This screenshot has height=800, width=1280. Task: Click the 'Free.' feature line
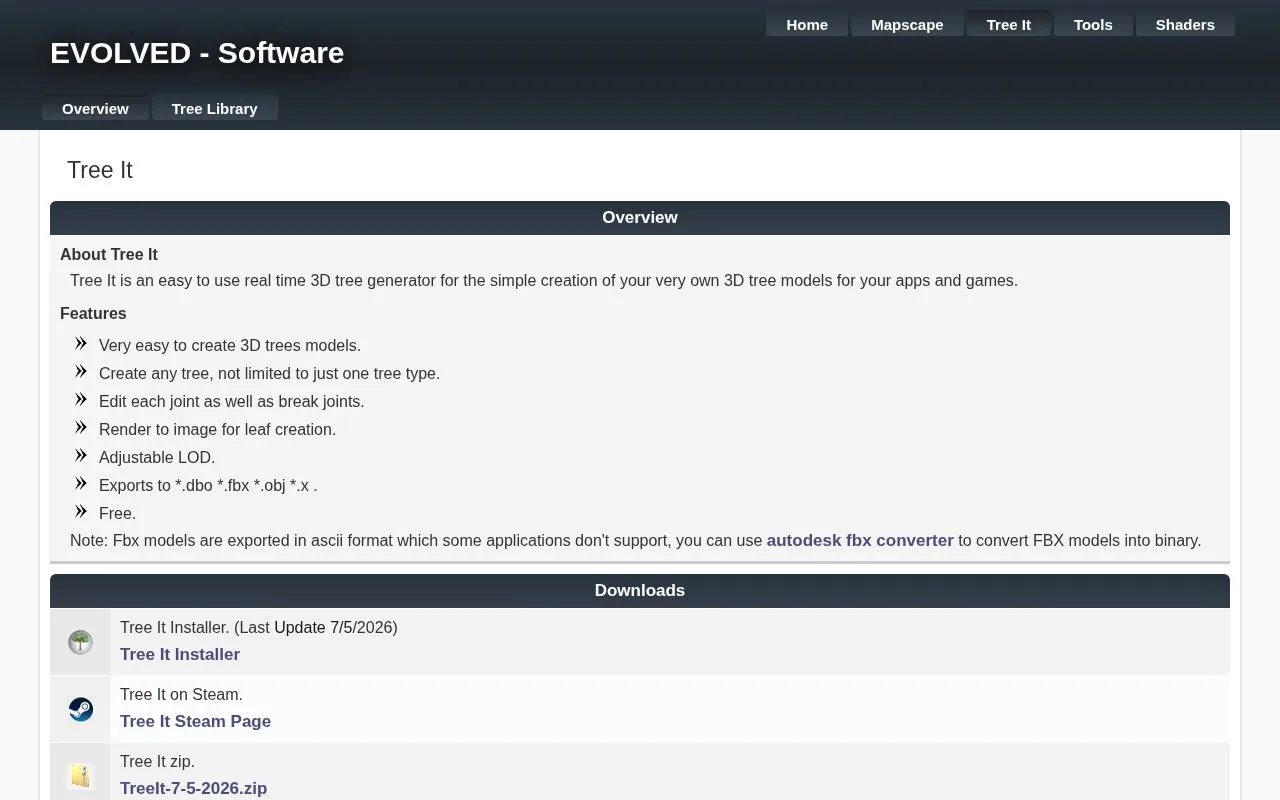(117, 513)
